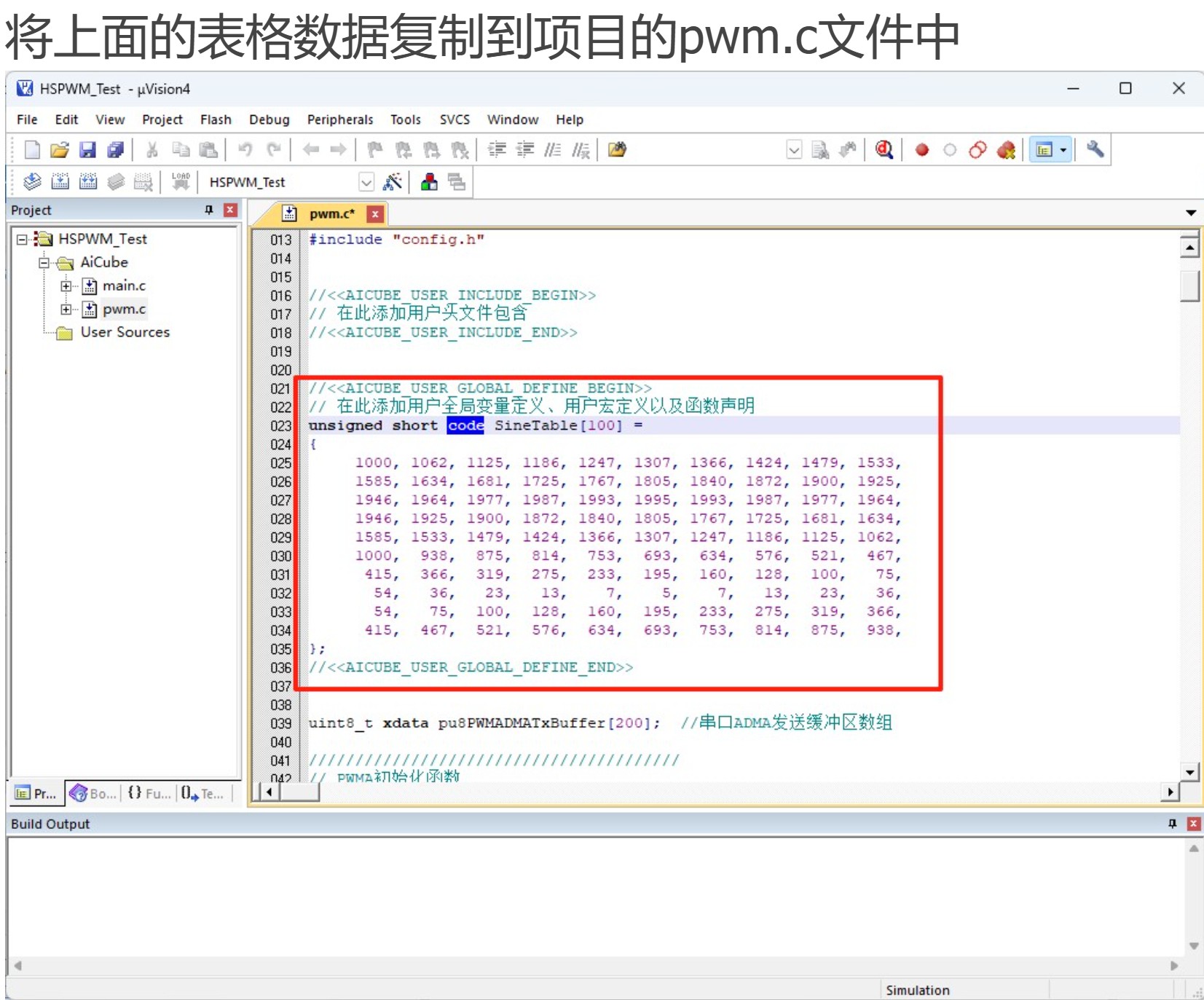Open the Peripherals menu

click(339, 119)
